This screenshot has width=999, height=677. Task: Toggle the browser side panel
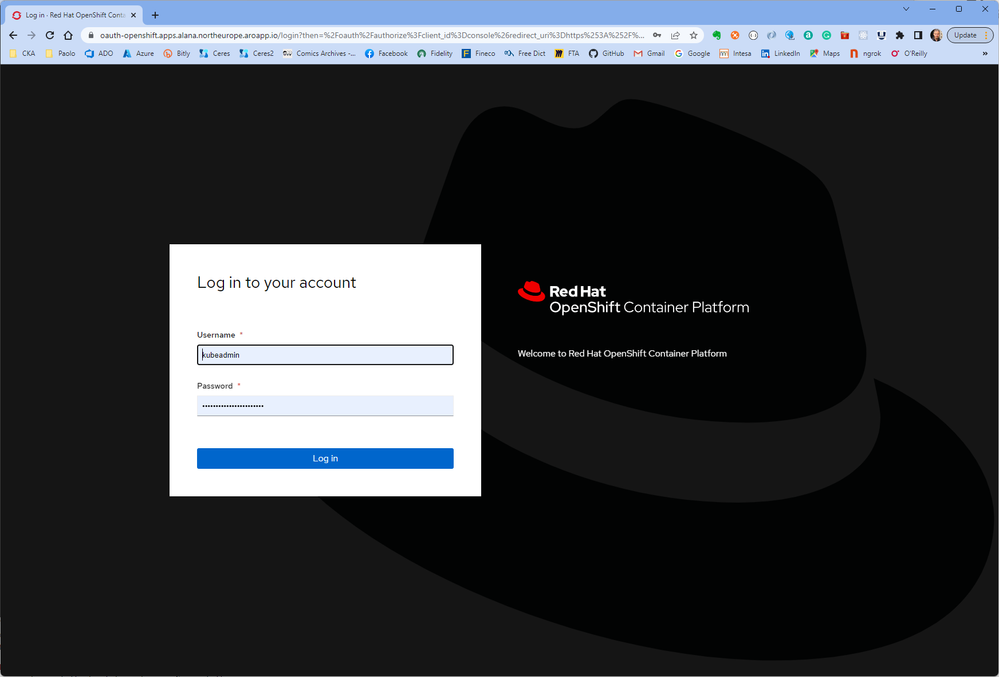[x=918, y=35]
